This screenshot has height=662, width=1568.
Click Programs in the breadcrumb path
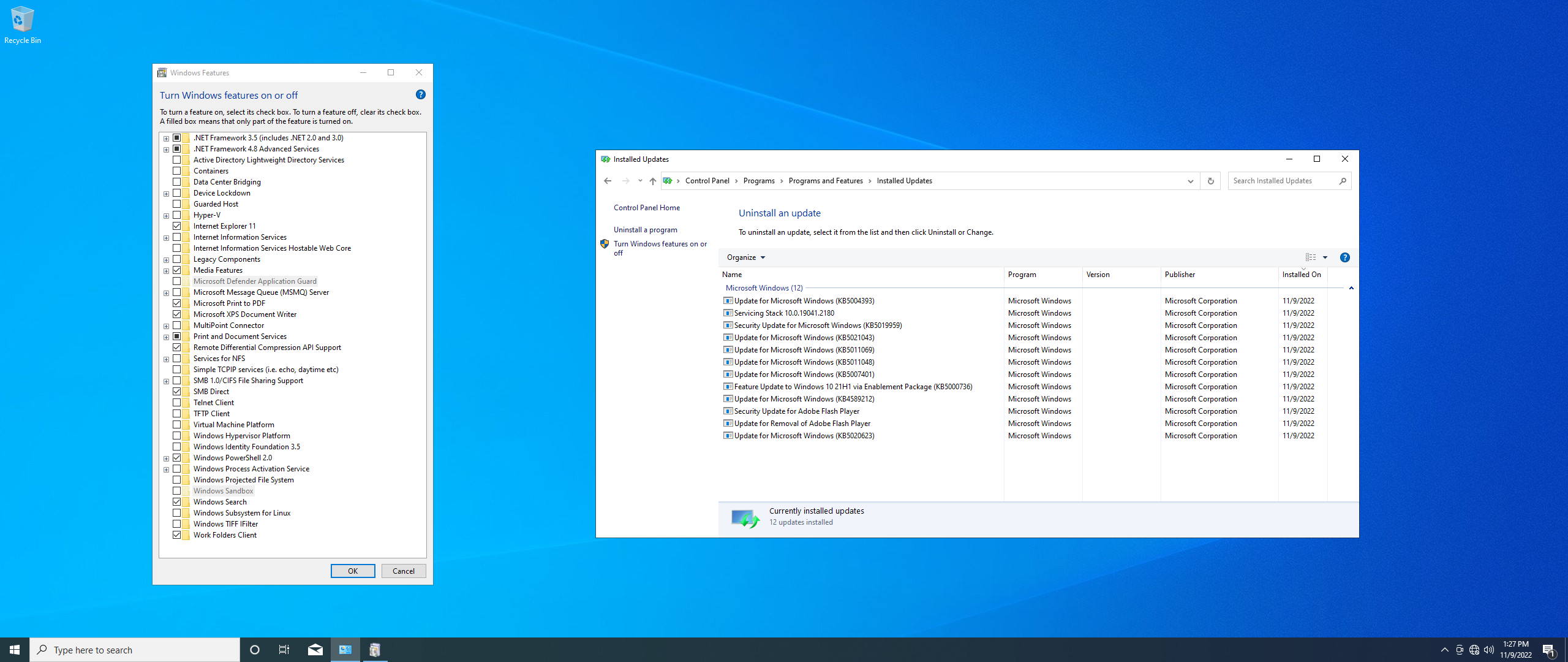tap(759, 181)
